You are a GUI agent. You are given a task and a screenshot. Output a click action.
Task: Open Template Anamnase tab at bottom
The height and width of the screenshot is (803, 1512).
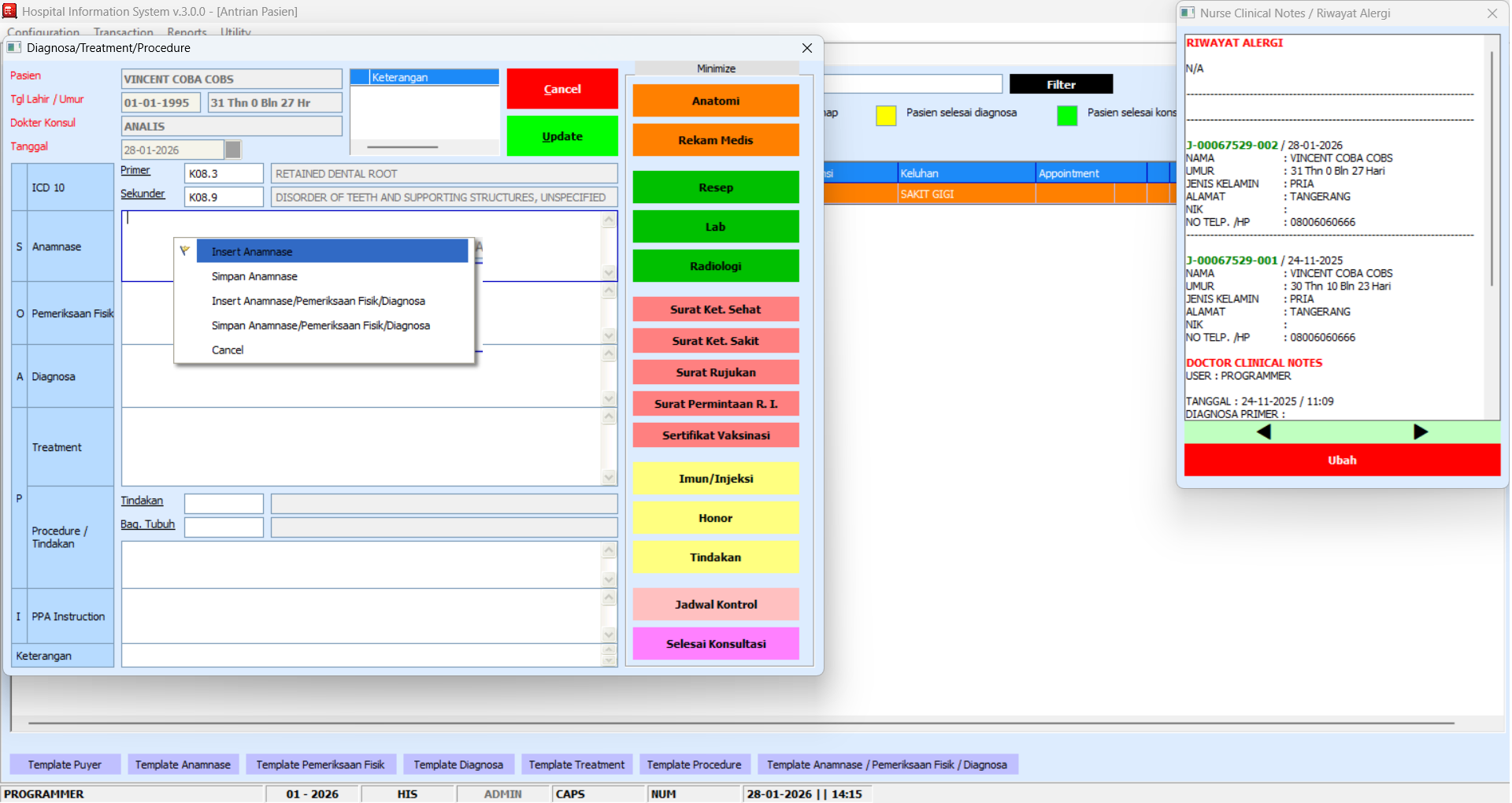183,764
